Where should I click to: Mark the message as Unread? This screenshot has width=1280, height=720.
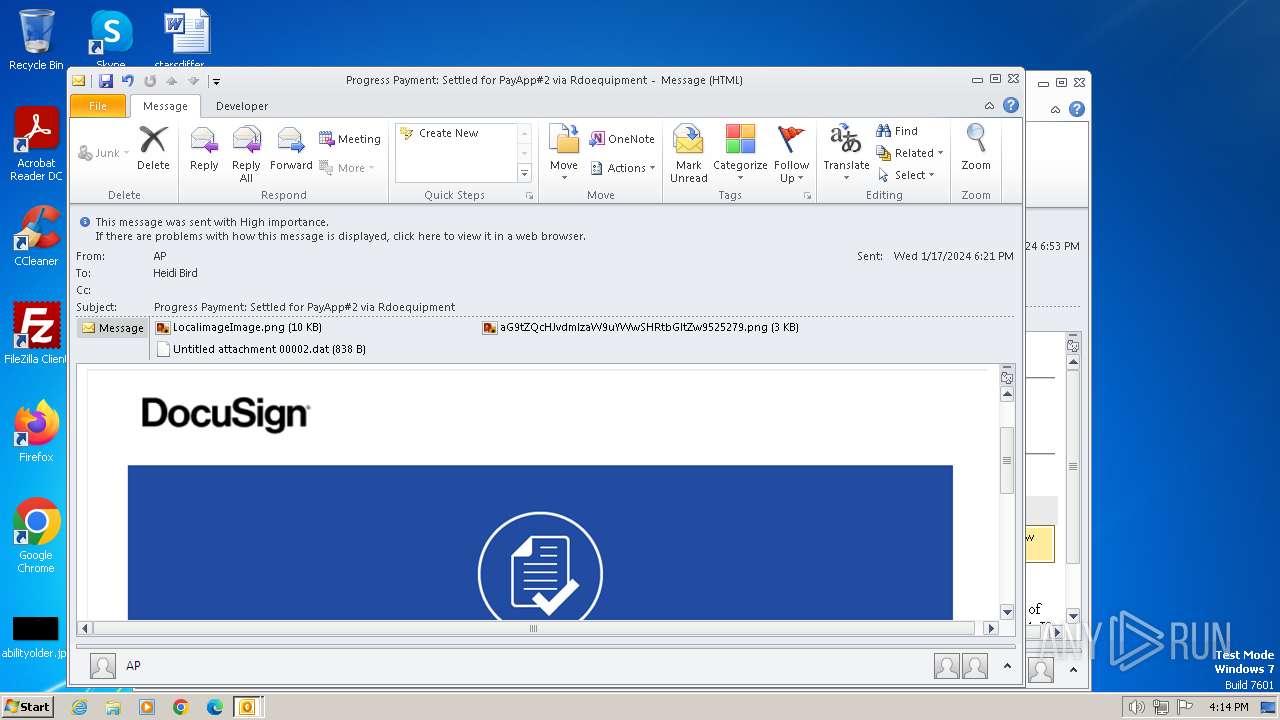[x=688, y=154]
